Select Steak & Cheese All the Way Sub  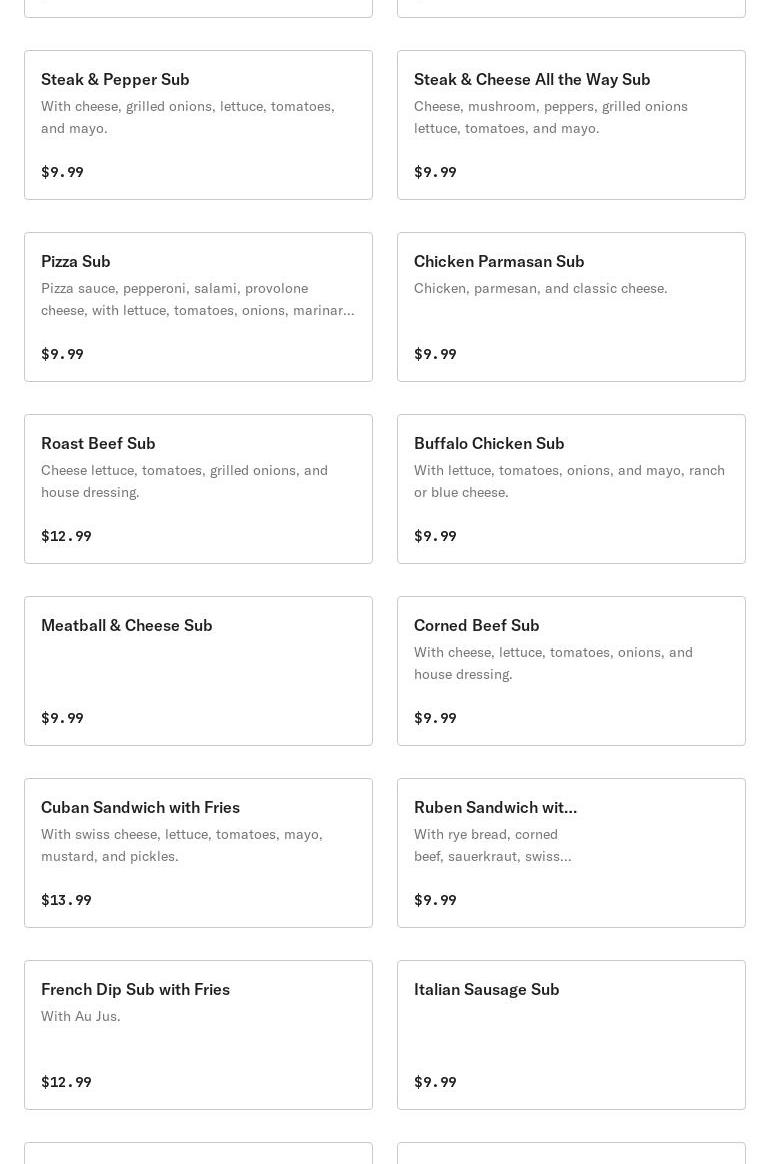pos(571,125)
